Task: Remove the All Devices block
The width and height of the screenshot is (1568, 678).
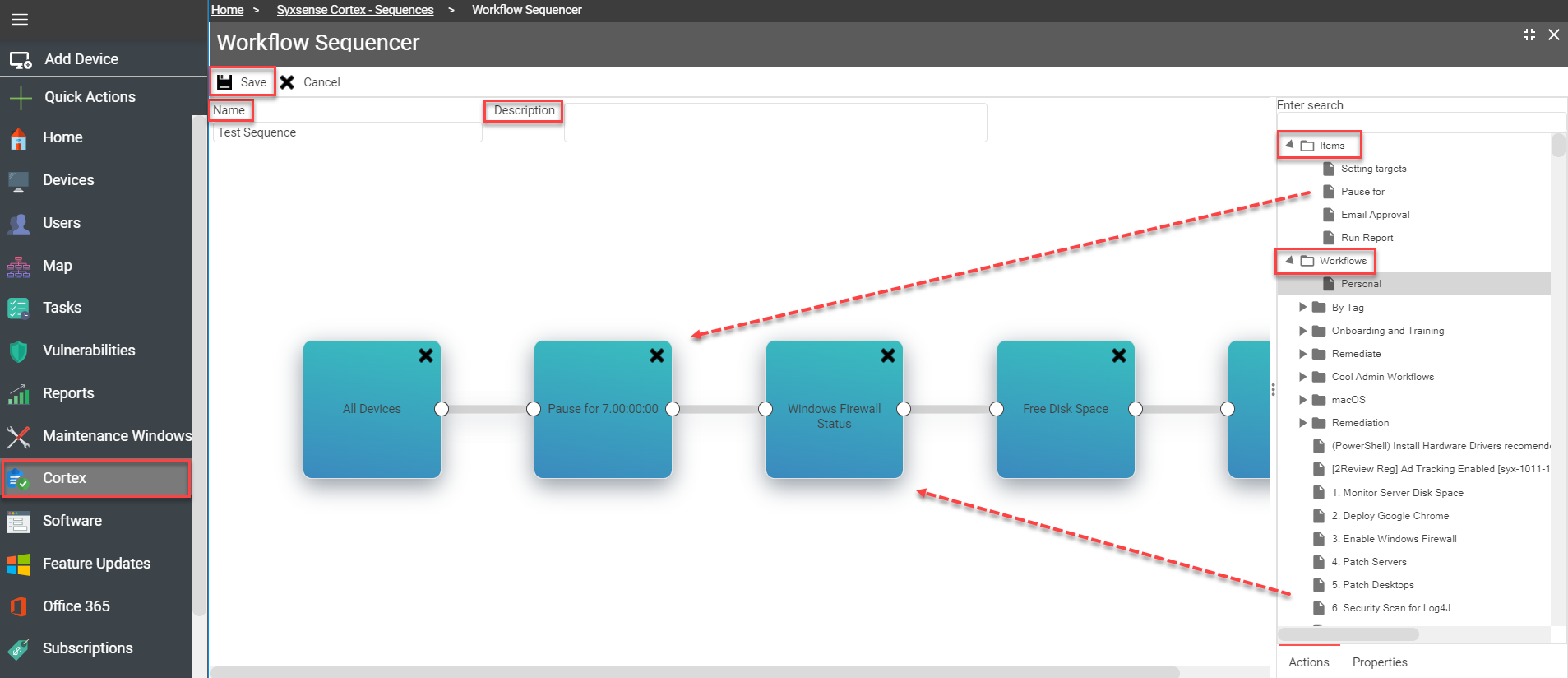Action: pyautogui.click(x=426, y=355)
